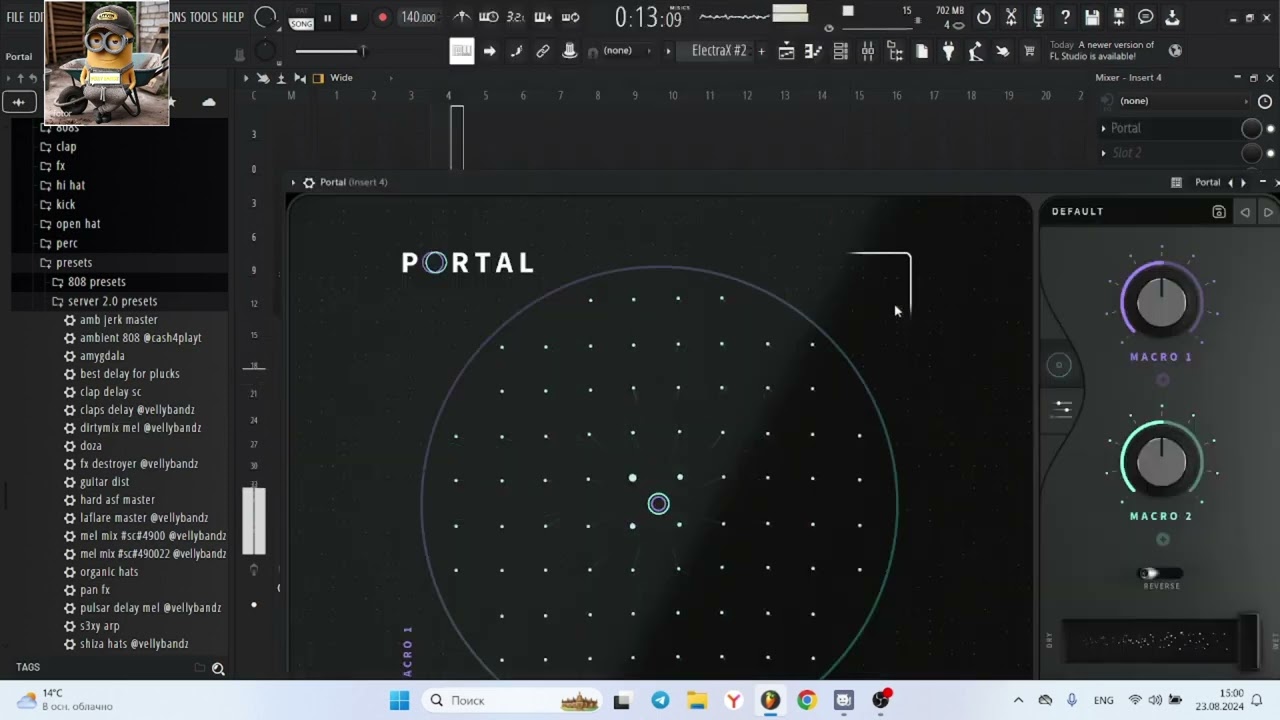The image size is (1280, 720).
Task: Click the MACRO 2 knob
Action: [x=1161, y=463]
